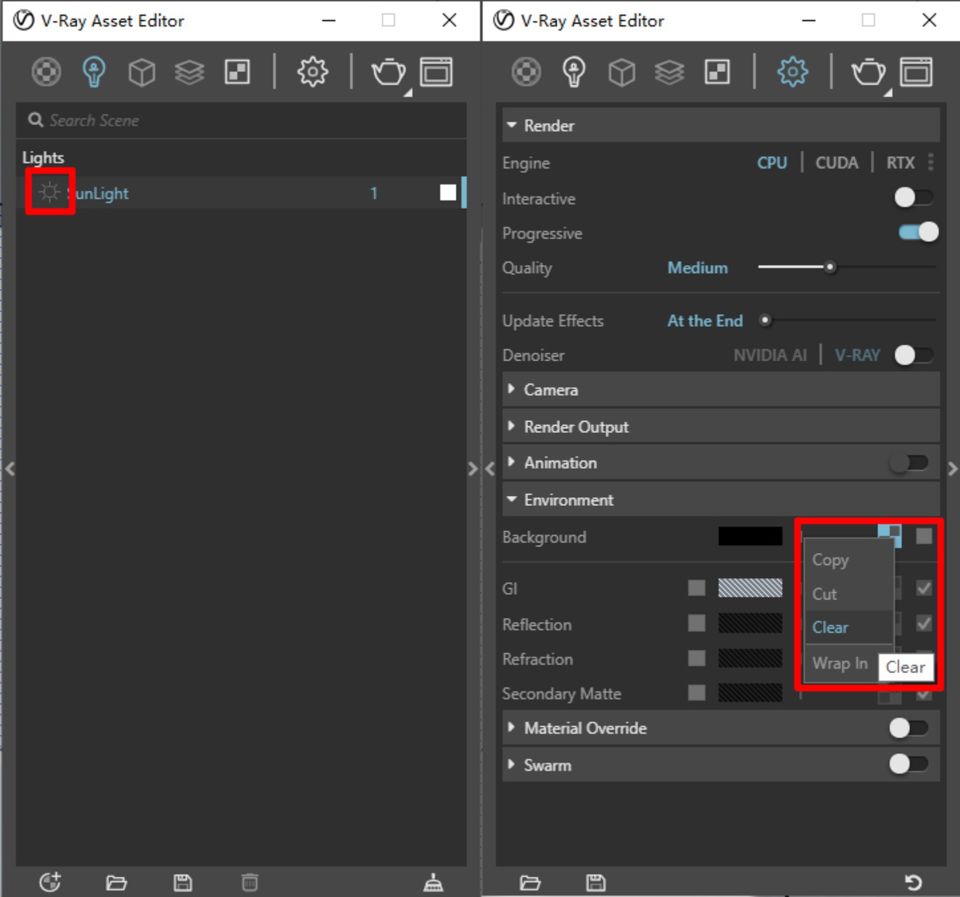Enable the Material Override switch
Viewport: 960px width, 897px height.
(908, 728)
